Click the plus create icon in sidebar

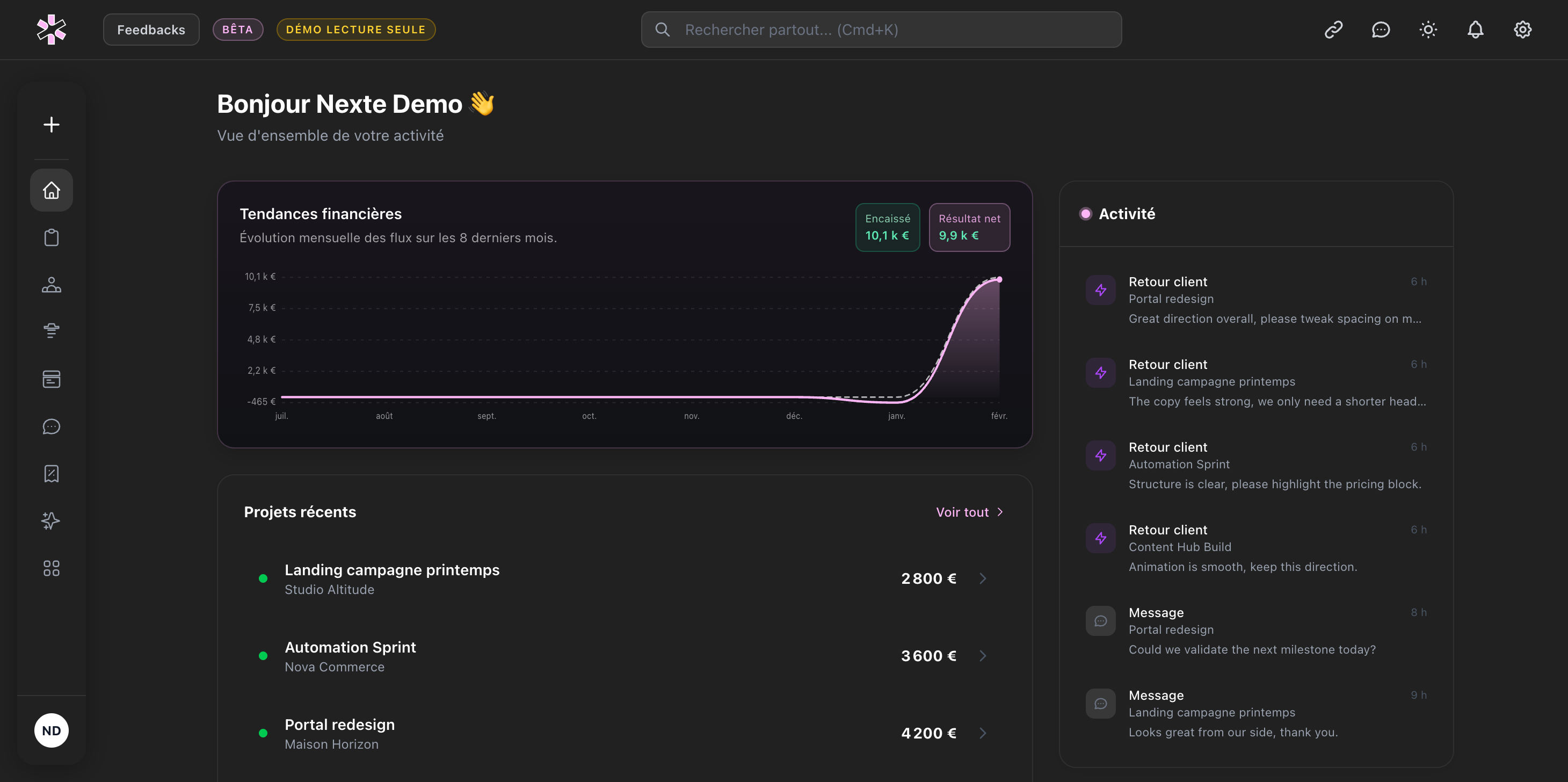point(51,125)
